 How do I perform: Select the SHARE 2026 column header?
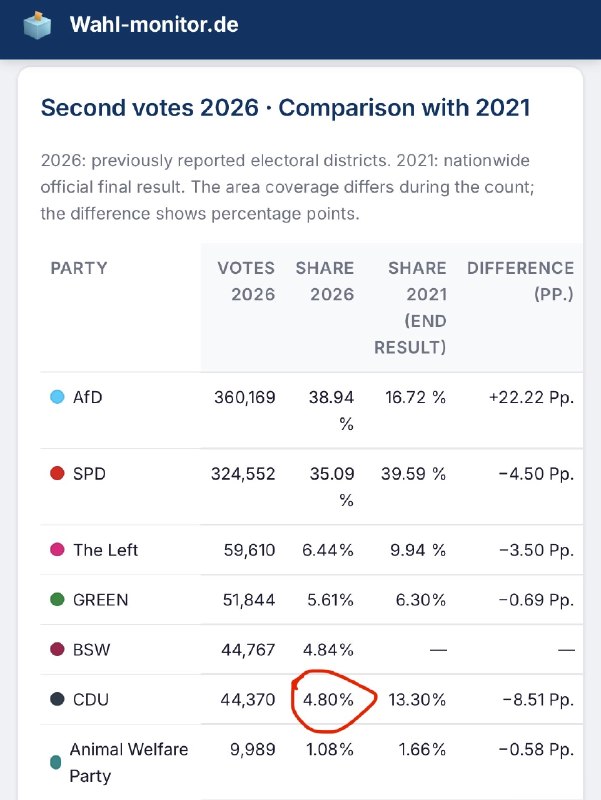point(324,281)
